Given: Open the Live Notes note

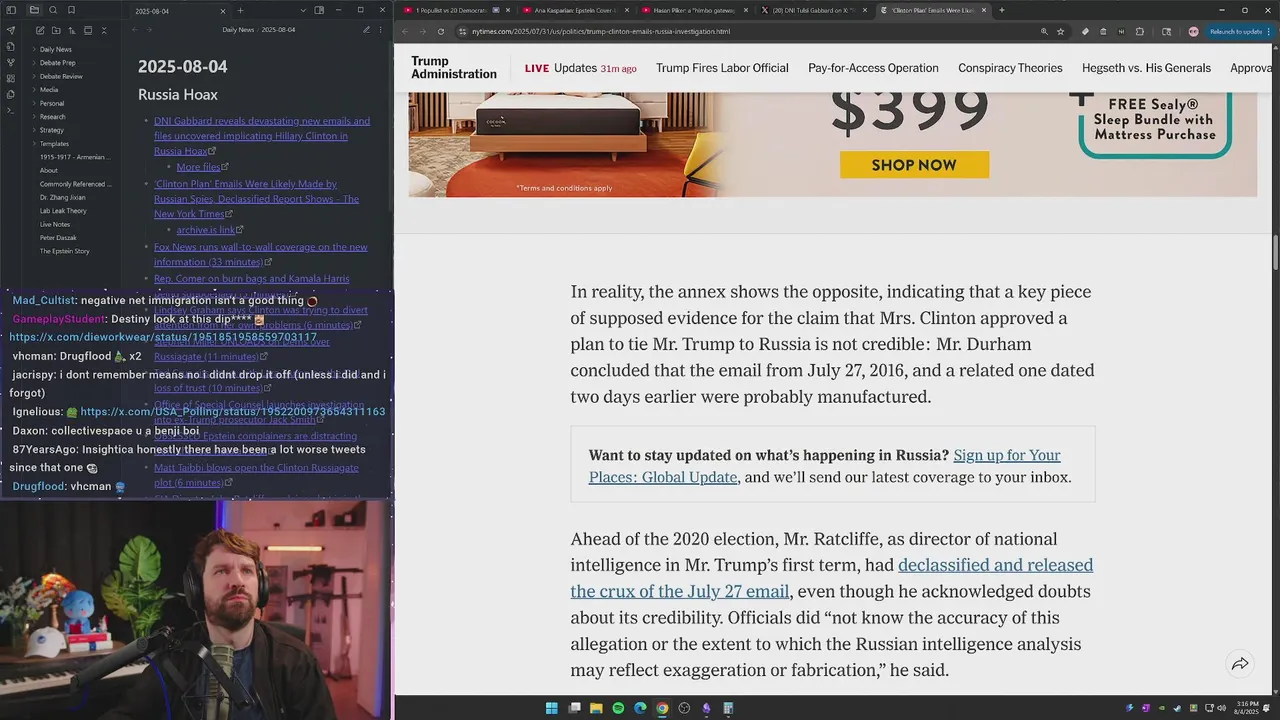Looking at the screenshot, I should [x=55, y=224].
